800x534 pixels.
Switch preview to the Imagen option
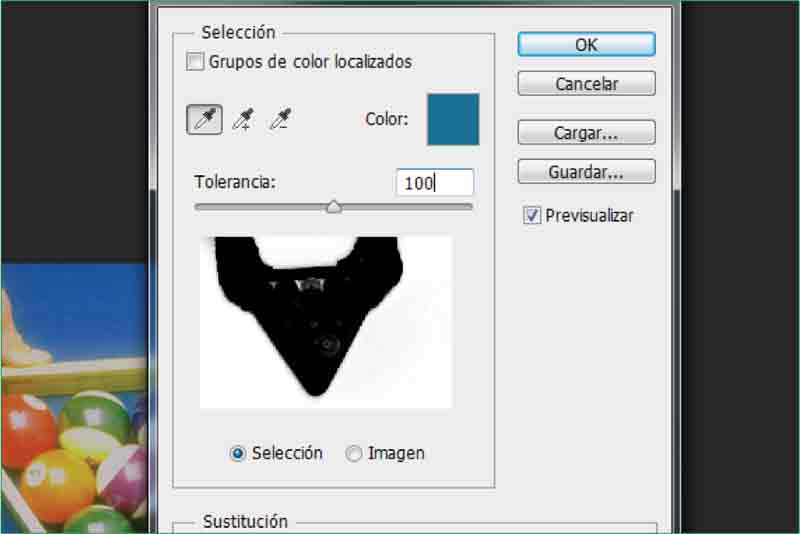click(354, 453)
